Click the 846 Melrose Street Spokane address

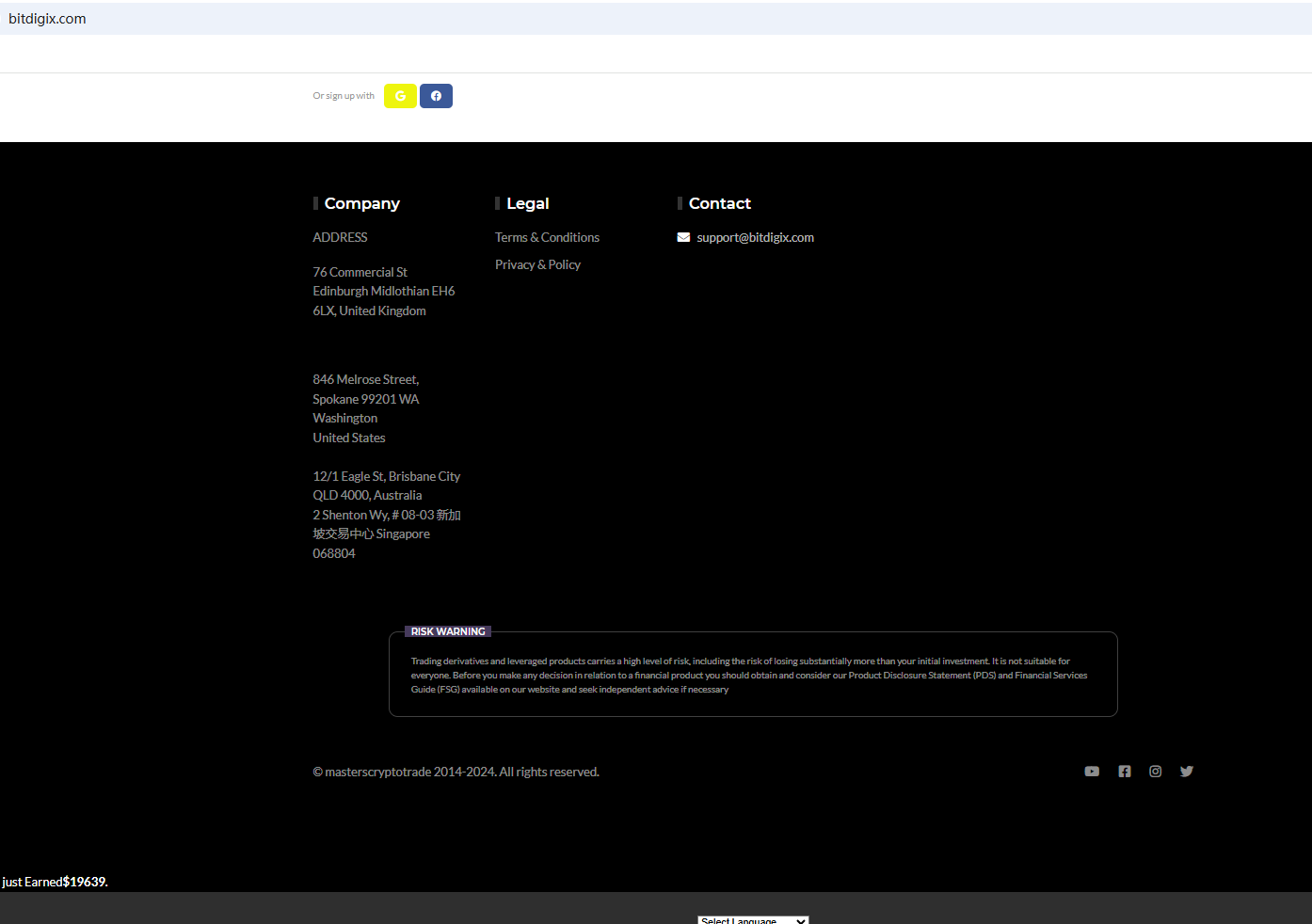tap(365, 408)
